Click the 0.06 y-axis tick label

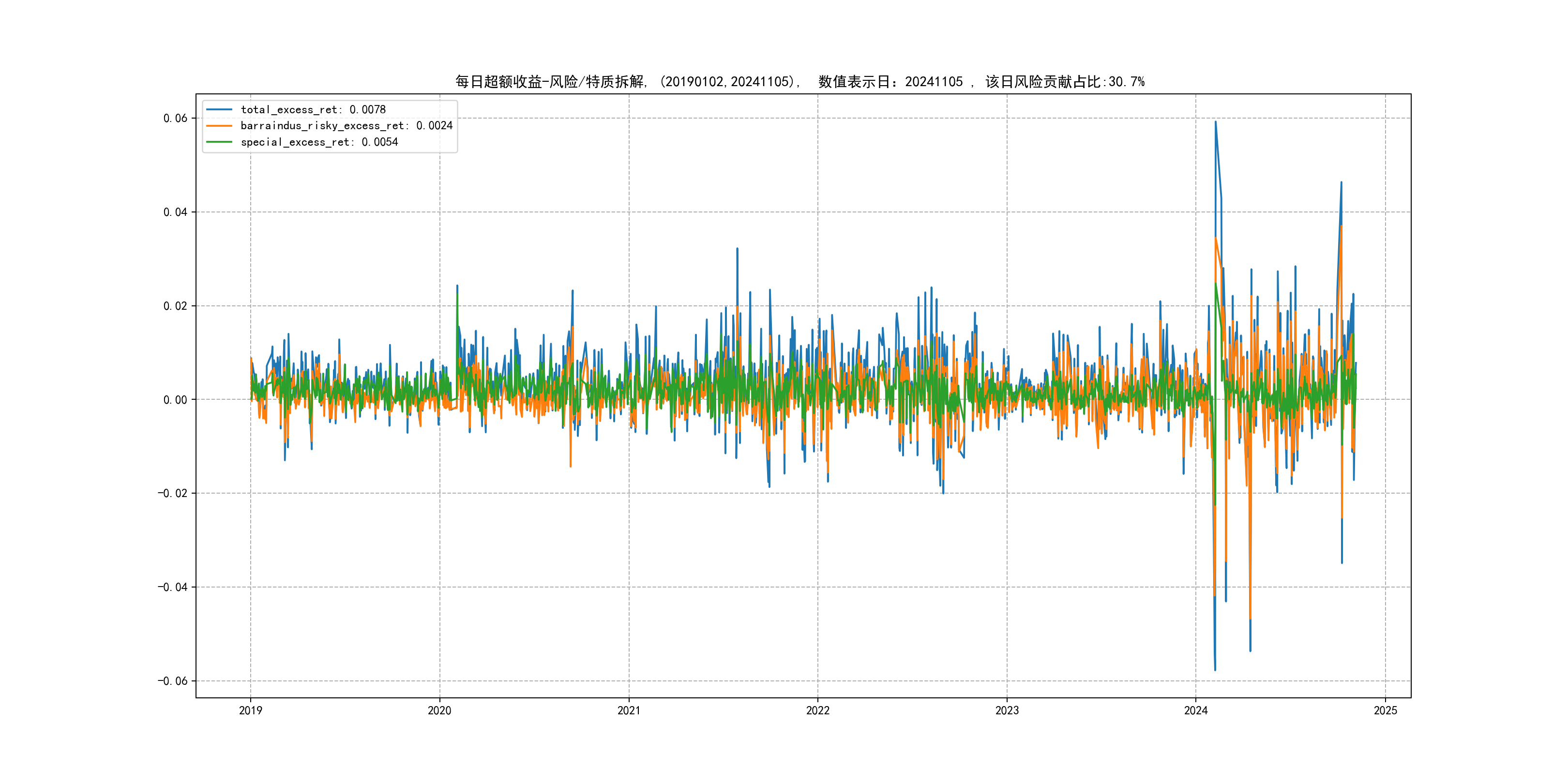tap(175, 118)
